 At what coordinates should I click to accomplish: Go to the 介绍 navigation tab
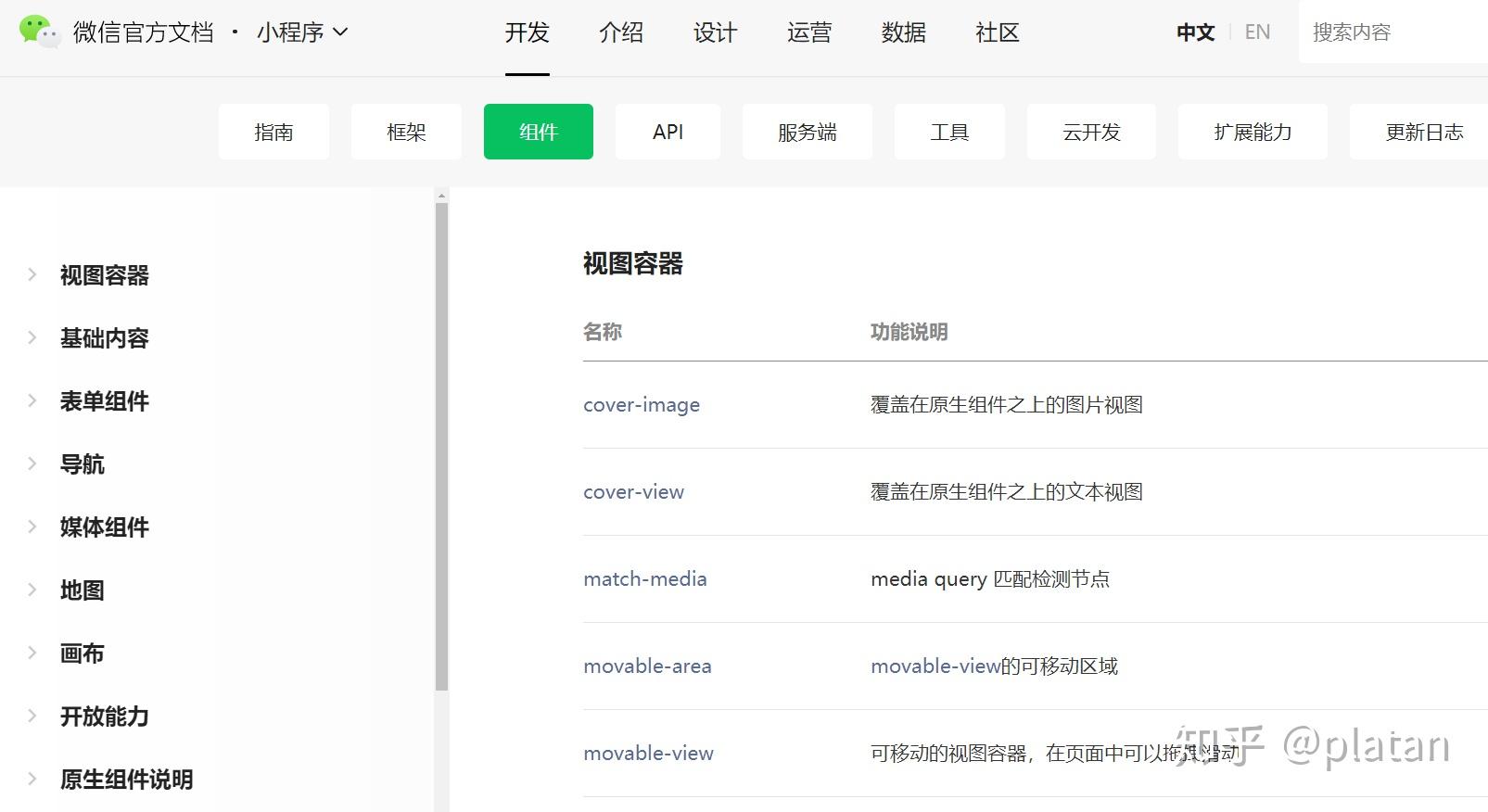[x=621, y=32]
